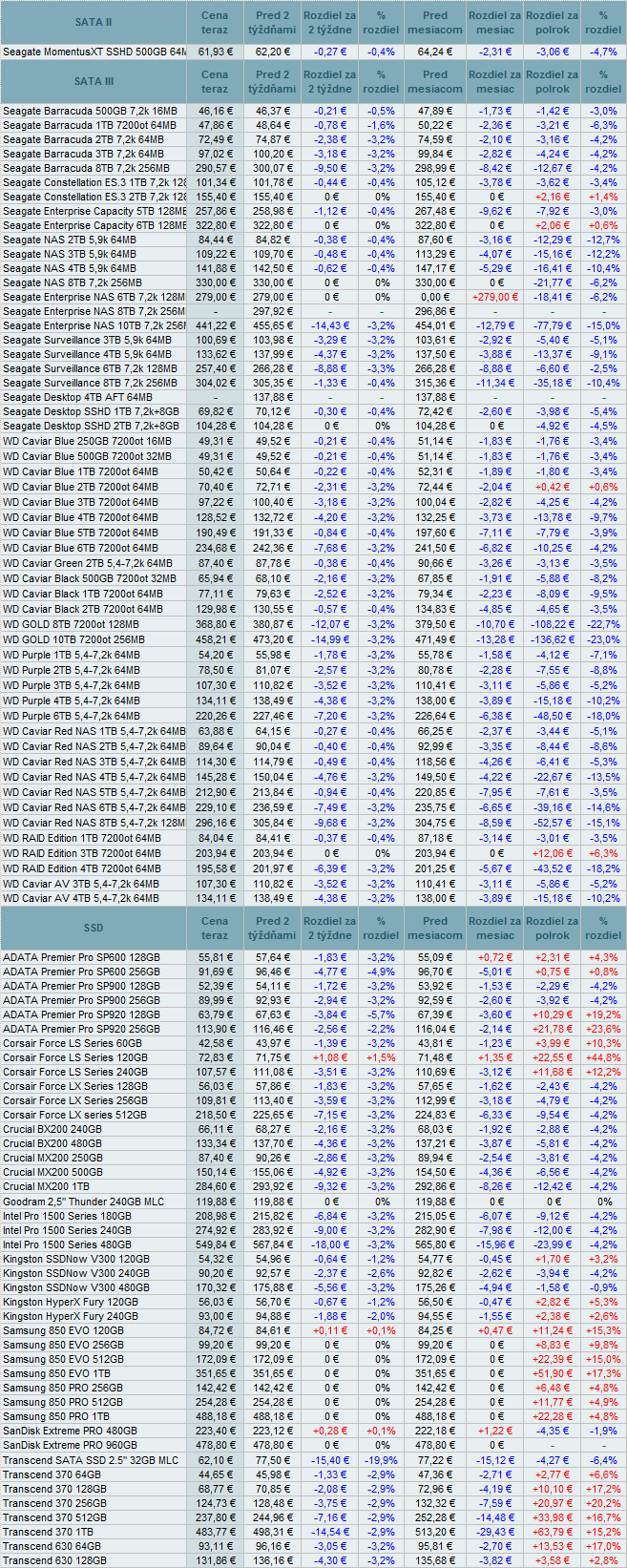Click the -108,22 € half-year difference value

click(x=553, y=624)
